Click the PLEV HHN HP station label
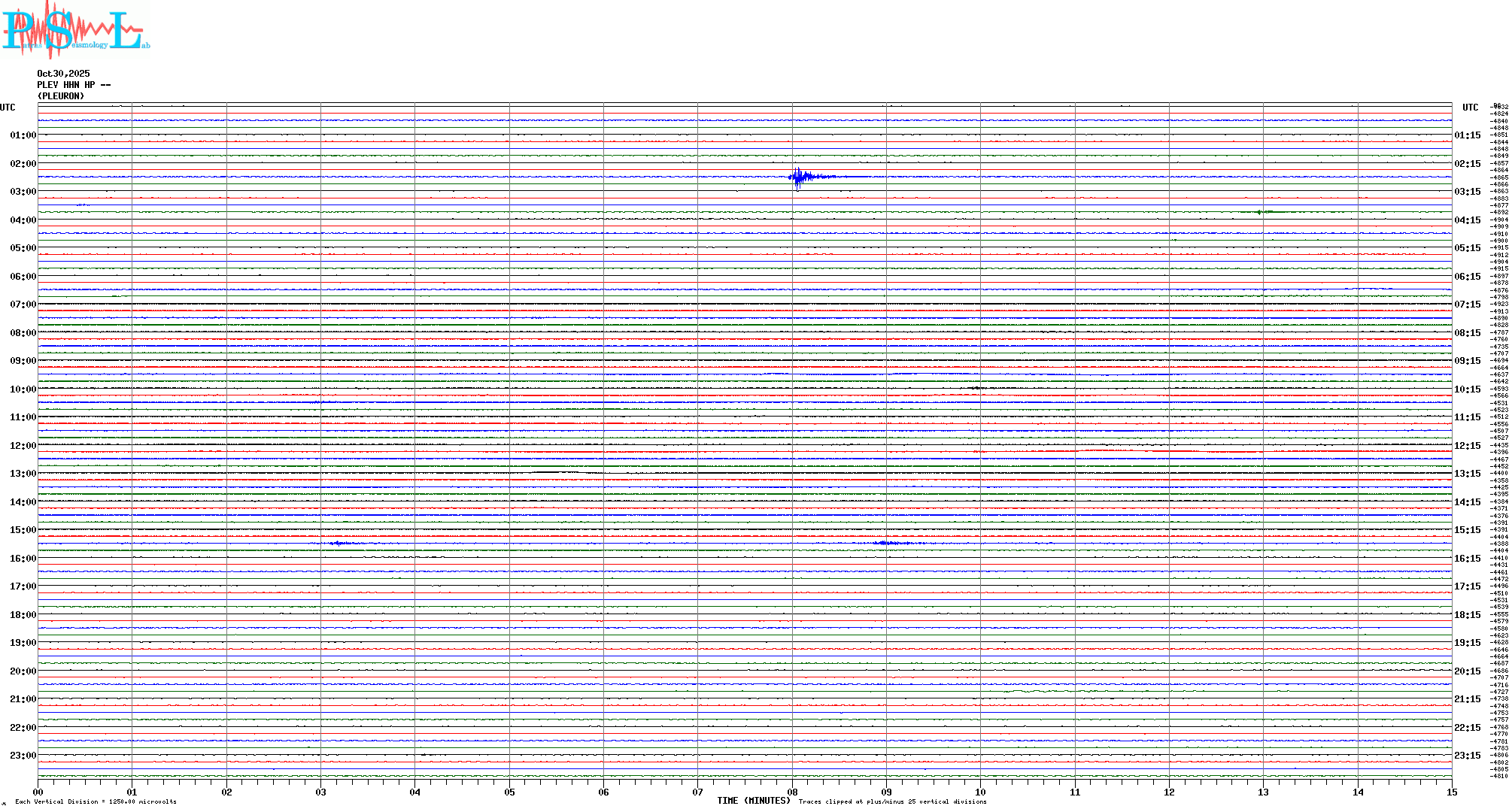Image resolution: width=1512 pixels, height=812 pixels. [x=73, y=85]
